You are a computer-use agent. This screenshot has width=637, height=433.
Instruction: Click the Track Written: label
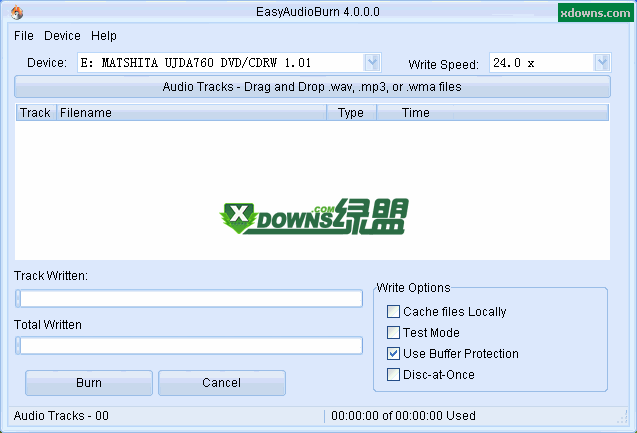pyautogui.click(x=51, y=276)
